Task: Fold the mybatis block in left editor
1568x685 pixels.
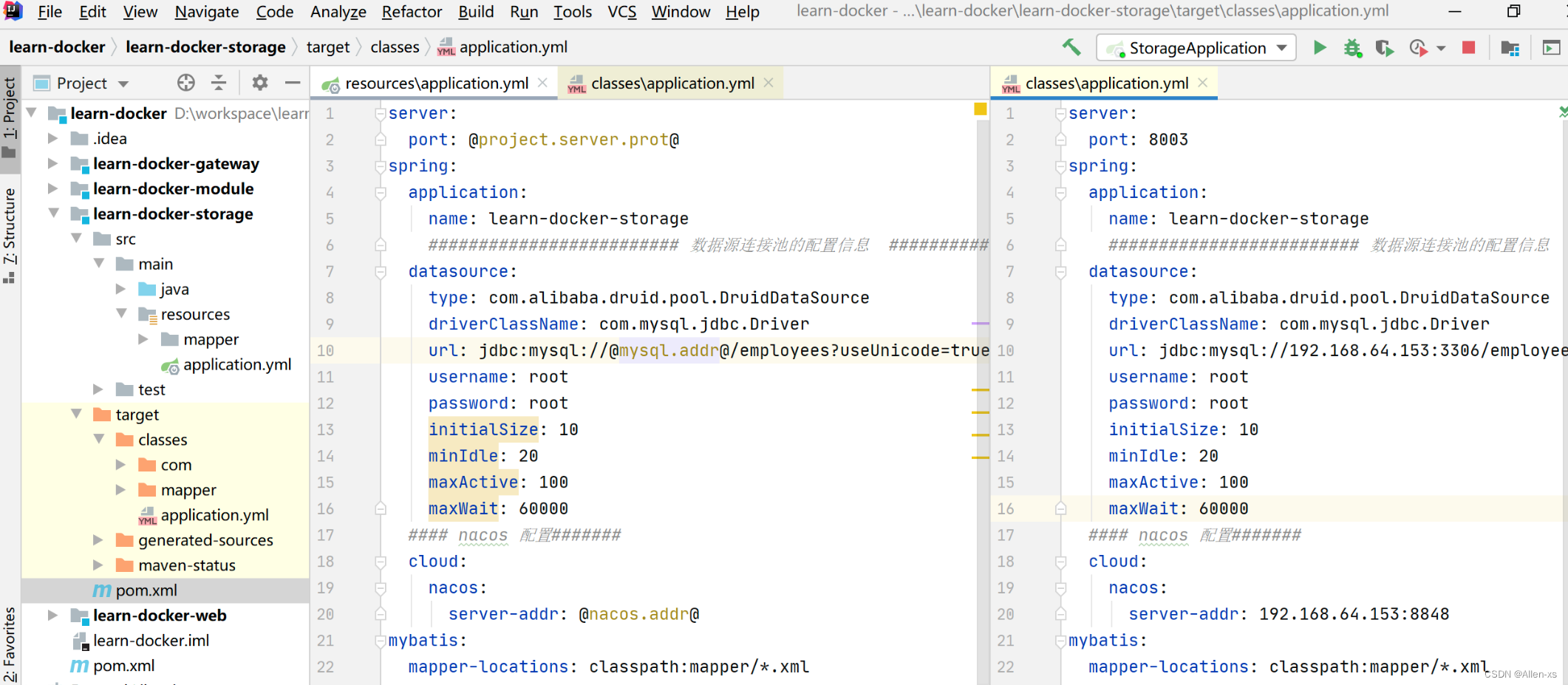Action: (x=381, y=641)
